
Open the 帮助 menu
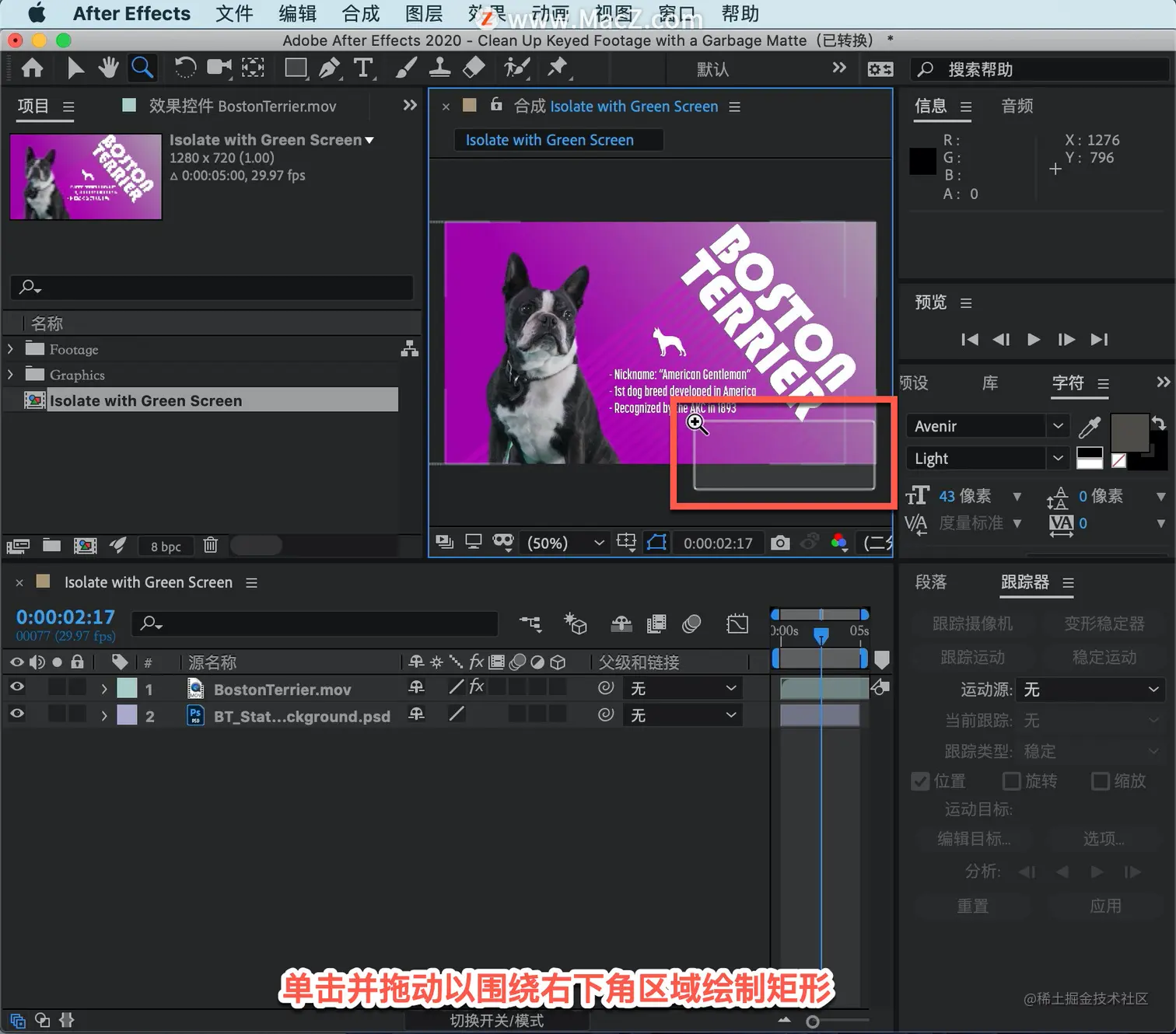740,14
